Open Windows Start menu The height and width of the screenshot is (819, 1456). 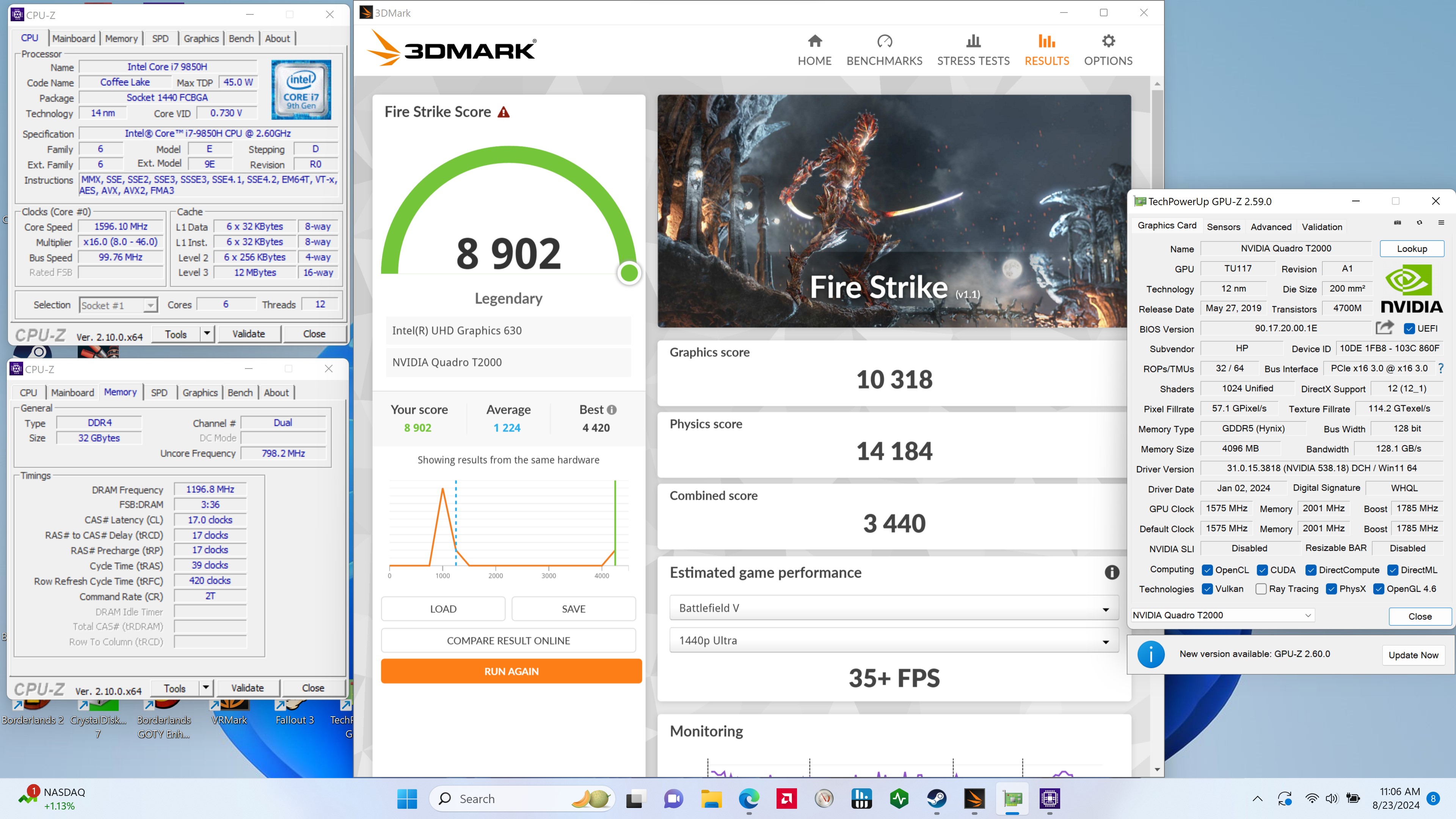point(407,799)
